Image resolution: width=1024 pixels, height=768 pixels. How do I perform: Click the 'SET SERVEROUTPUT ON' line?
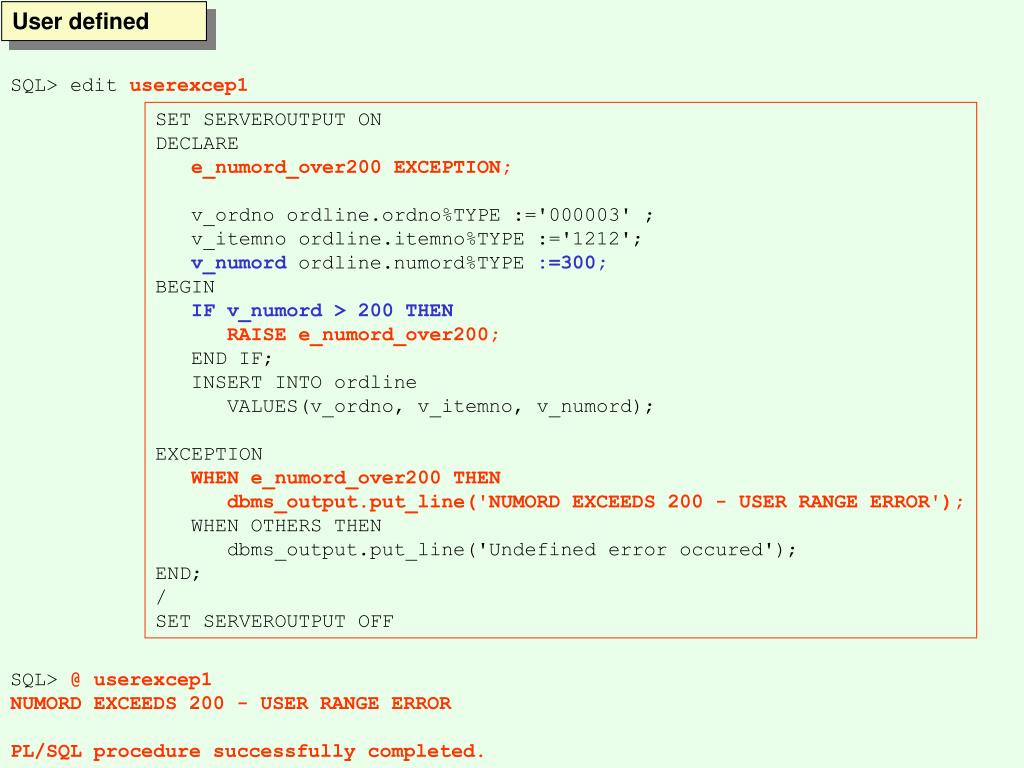[268, 120]
